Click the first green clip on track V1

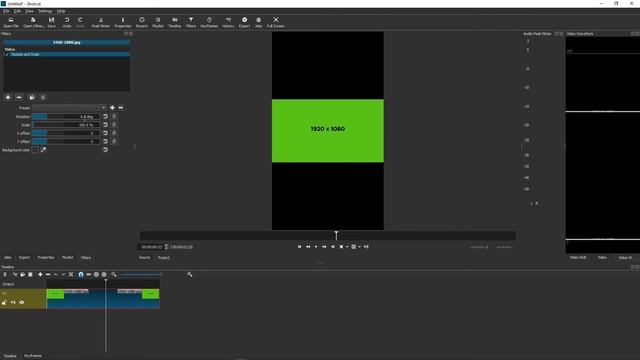click(x=55, y=294)
